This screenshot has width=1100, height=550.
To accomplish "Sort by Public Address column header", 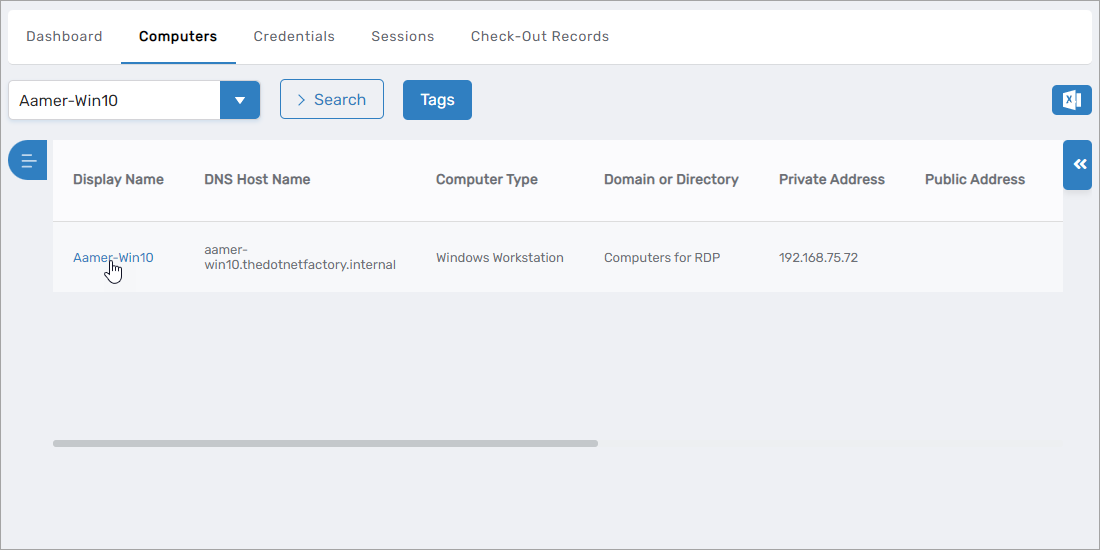I will (974, 180).
